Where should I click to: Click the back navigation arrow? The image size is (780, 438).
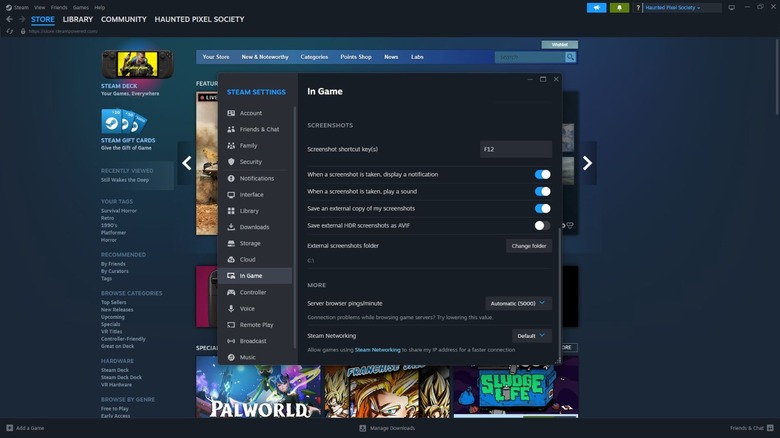pos(9,19)
